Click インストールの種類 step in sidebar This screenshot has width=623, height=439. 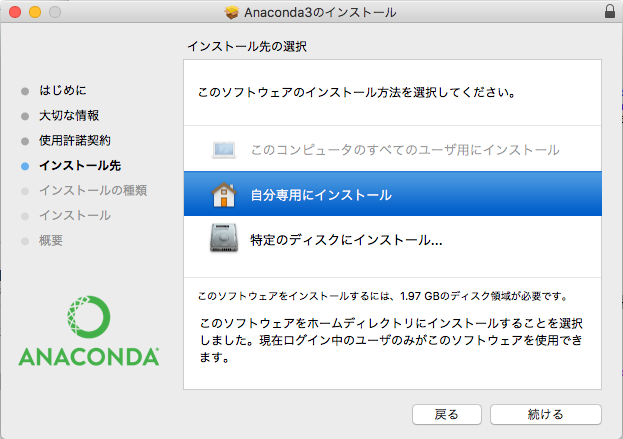93,190
